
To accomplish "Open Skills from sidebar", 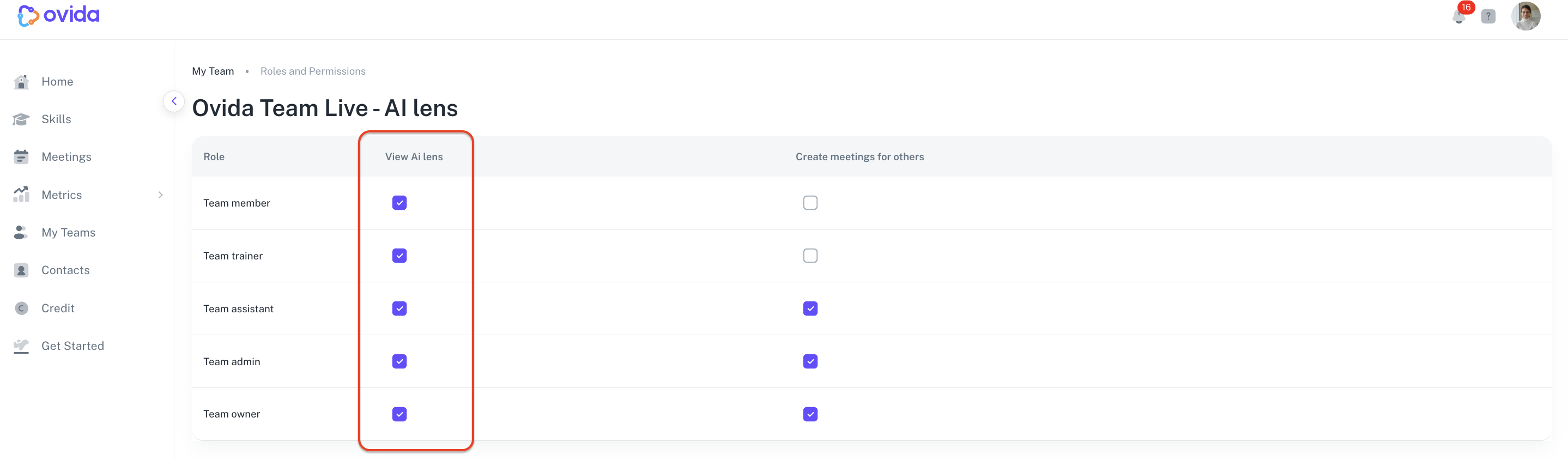I will pyautogui.click(x=56, y=119).
